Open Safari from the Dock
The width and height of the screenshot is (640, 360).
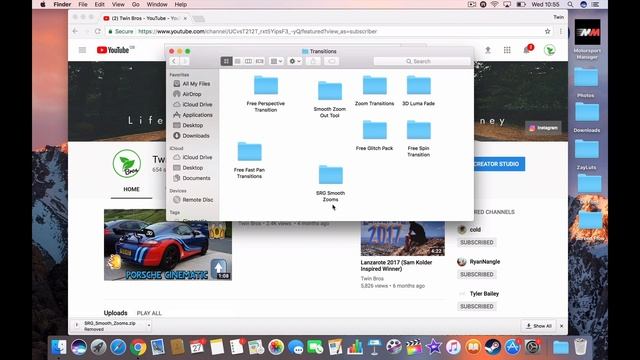(x=118, y=347)
